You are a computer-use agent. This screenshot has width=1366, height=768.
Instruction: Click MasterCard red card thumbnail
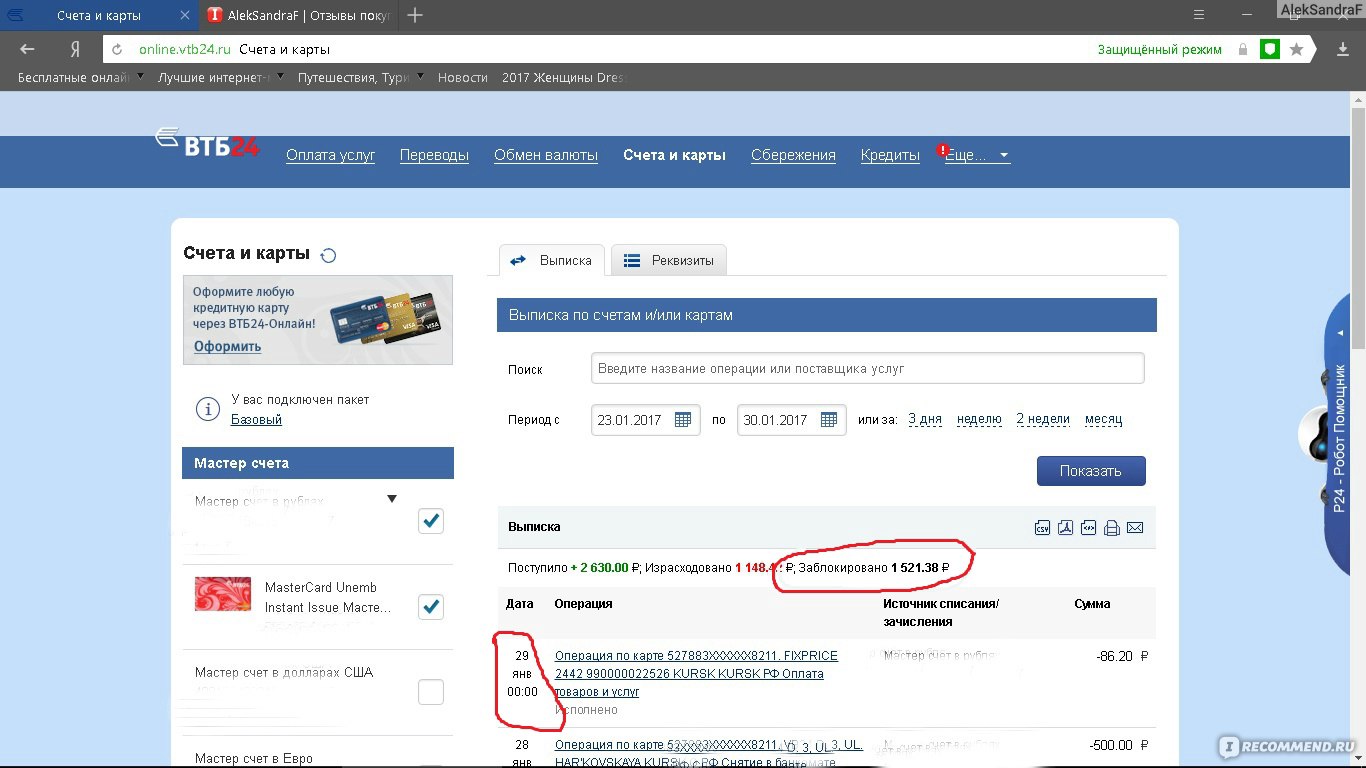point(222,594)
